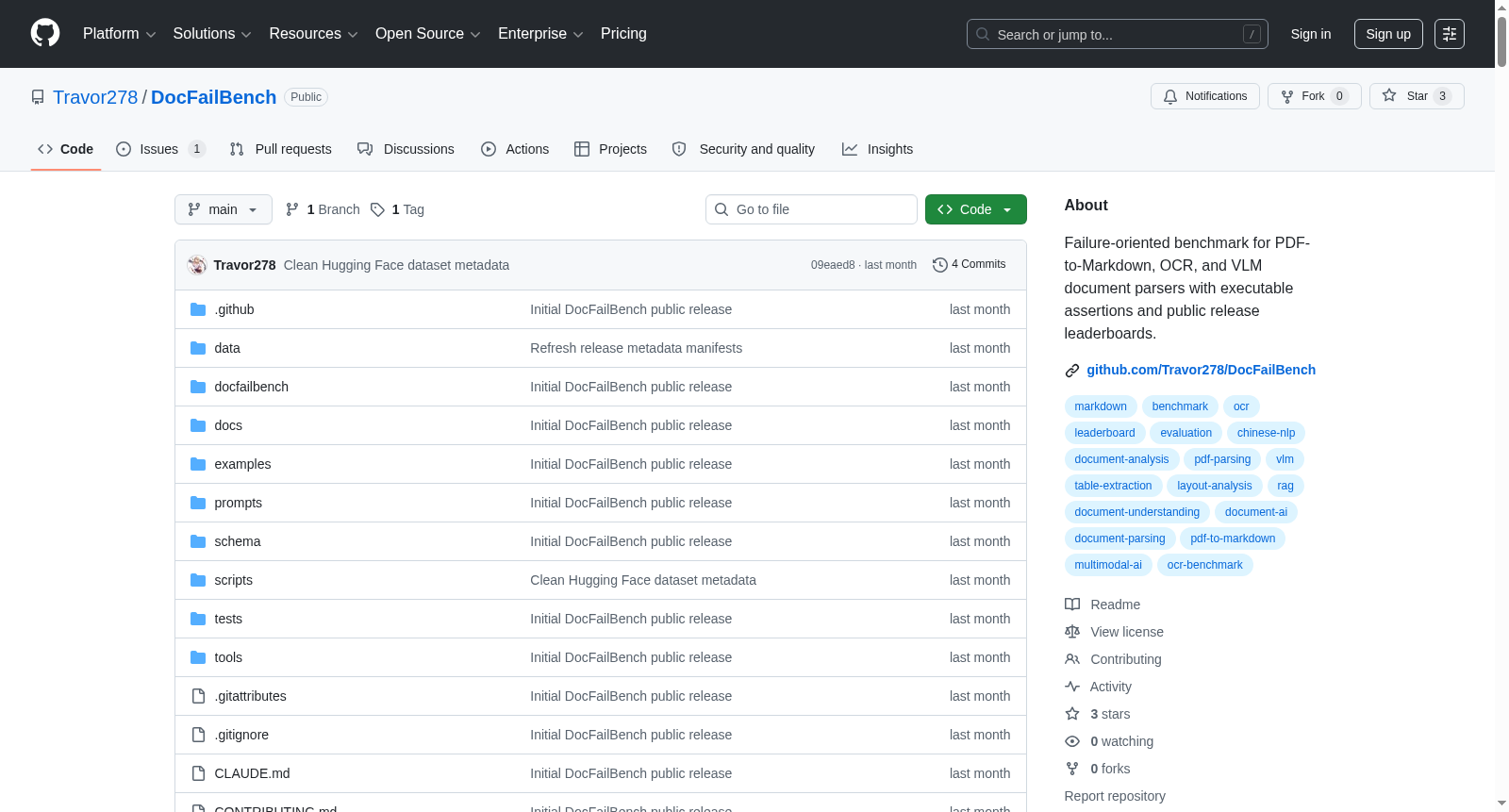Expand the Resources menu
The height and width of the screenshot is (812, 1509).
(313, 34)
